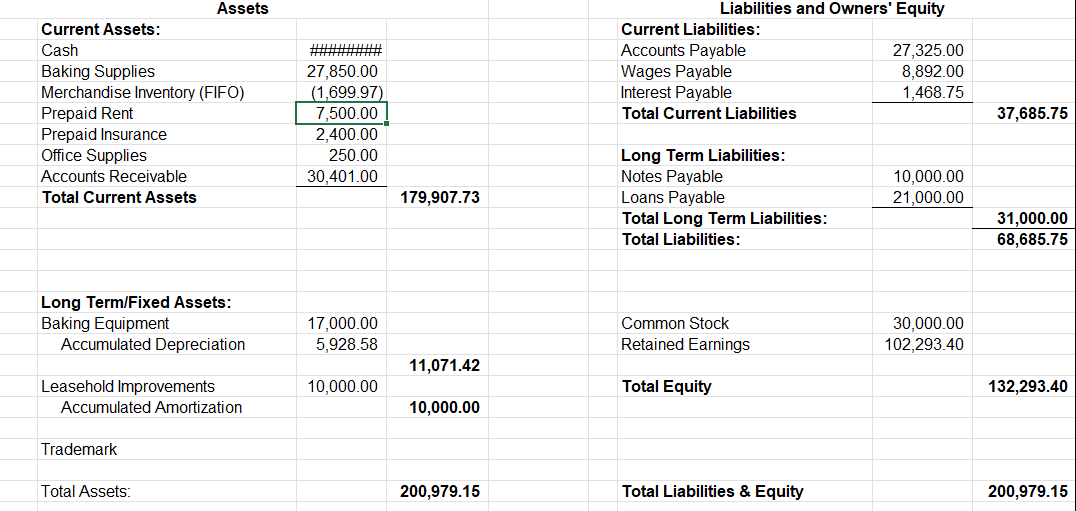This screenshot has height=511, width=1076.
Task: Select the Interest Payable label
Action: (x=676, y=93)
